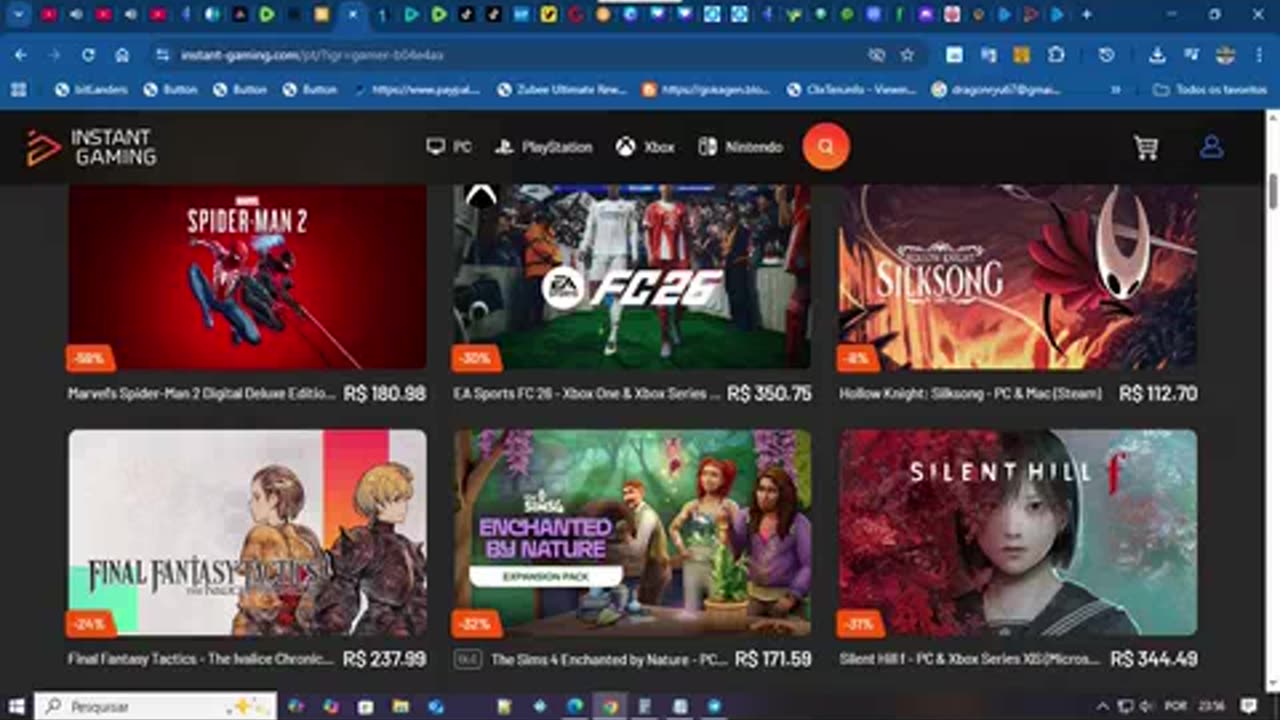The height and width of the screenshot is (720, 1280).
Task: Show hidden bookmarks with the chevron
Action: click(x=1117, y=89)
